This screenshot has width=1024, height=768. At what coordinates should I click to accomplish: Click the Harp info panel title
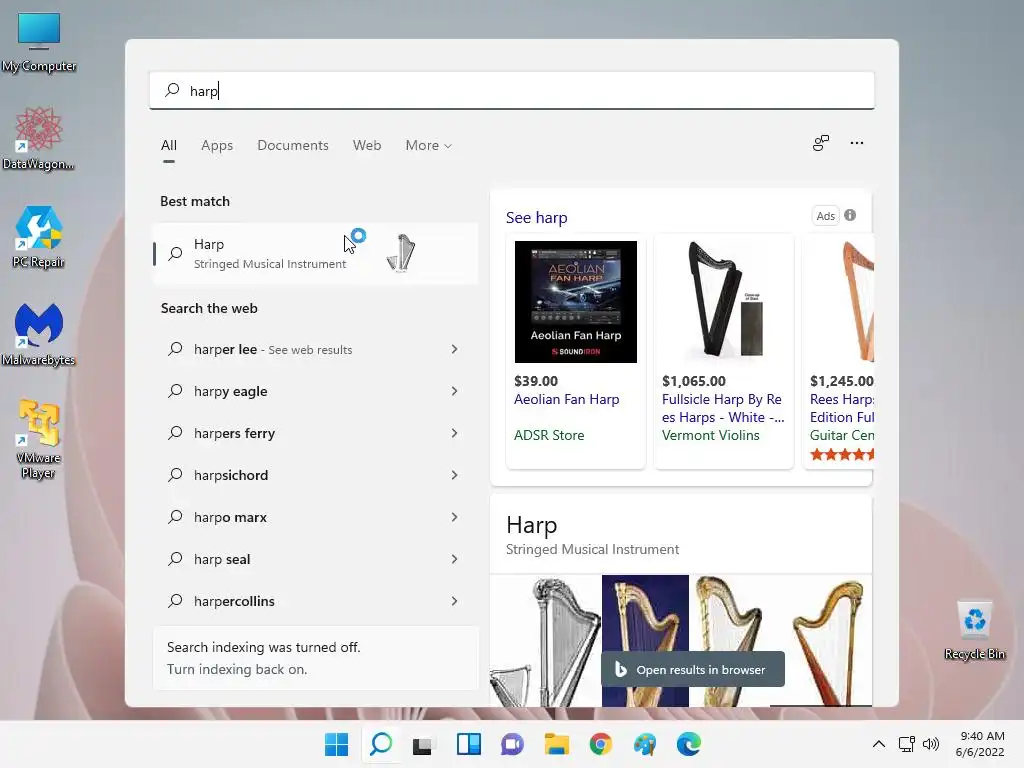click(532, 525)
